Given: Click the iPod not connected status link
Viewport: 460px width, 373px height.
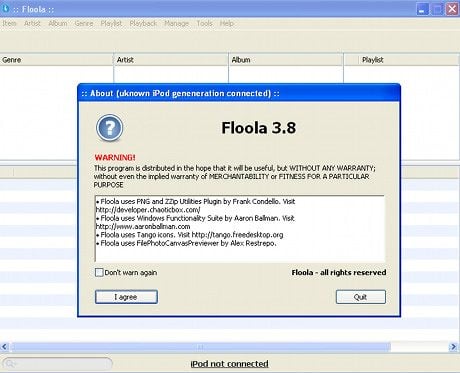Looking at the screenshot, I should click(x=229, y=364).
